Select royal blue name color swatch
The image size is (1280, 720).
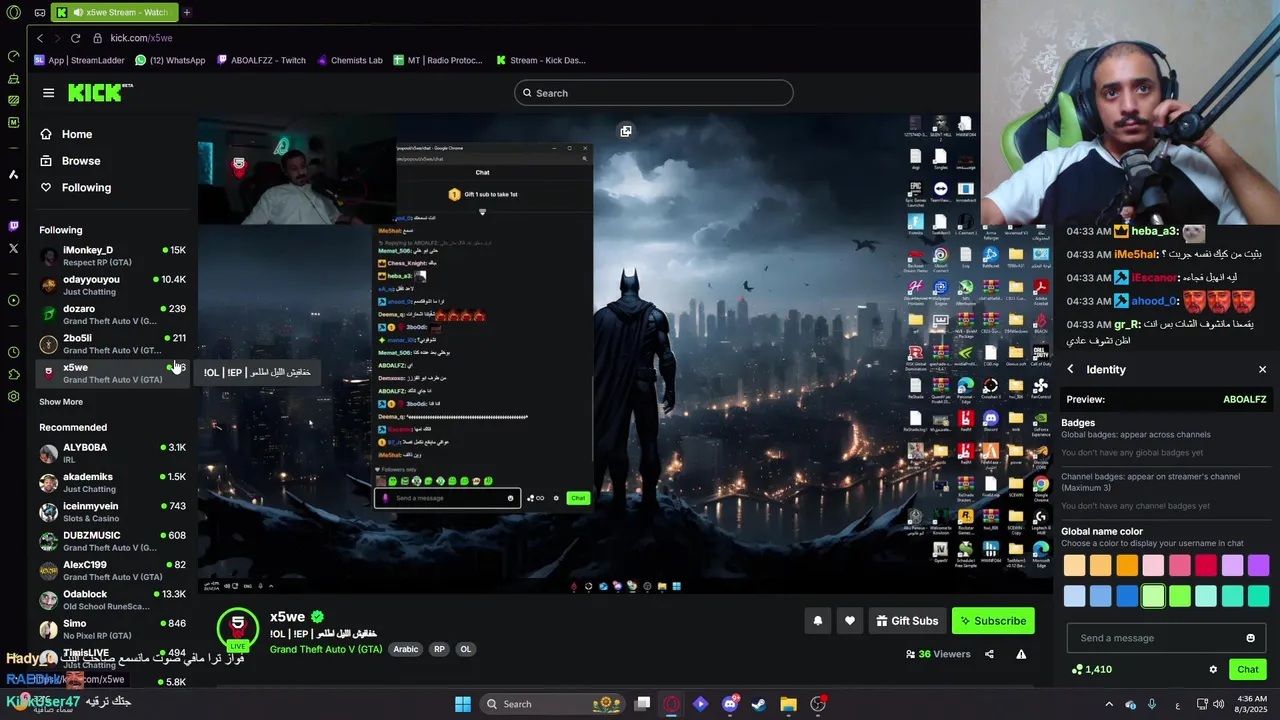coord(1127,596)
